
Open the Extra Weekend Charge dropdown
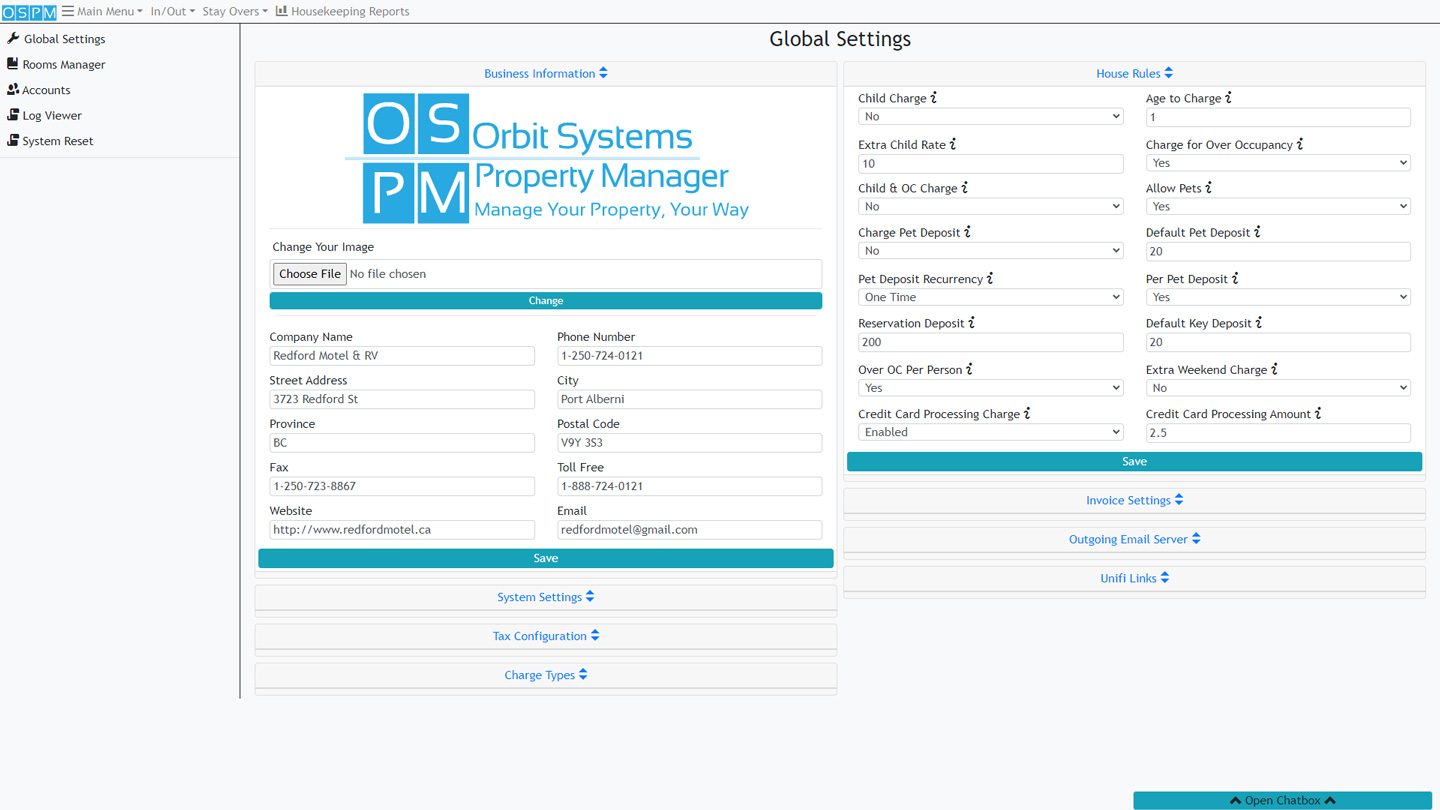pos(1278,388)
